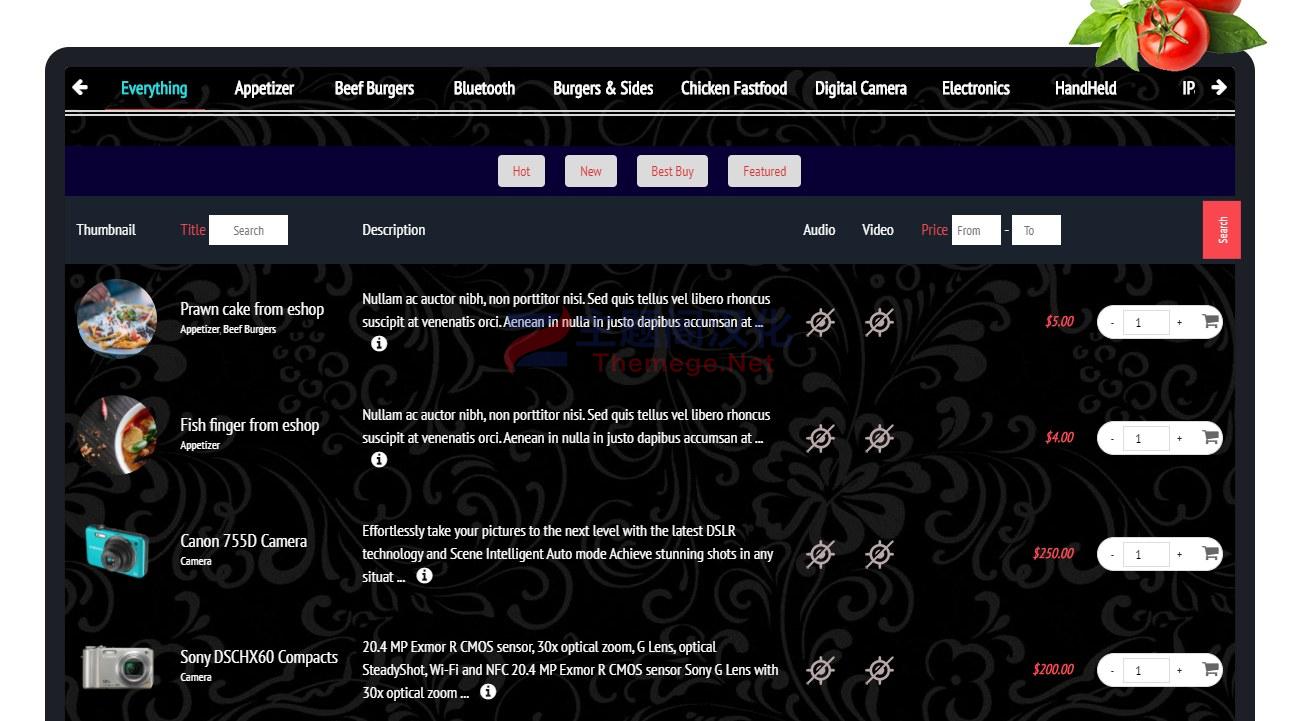Filter products by Featured
This screenshot has height=721, width=1299.
pyautogui.click(x=764, y=171)
